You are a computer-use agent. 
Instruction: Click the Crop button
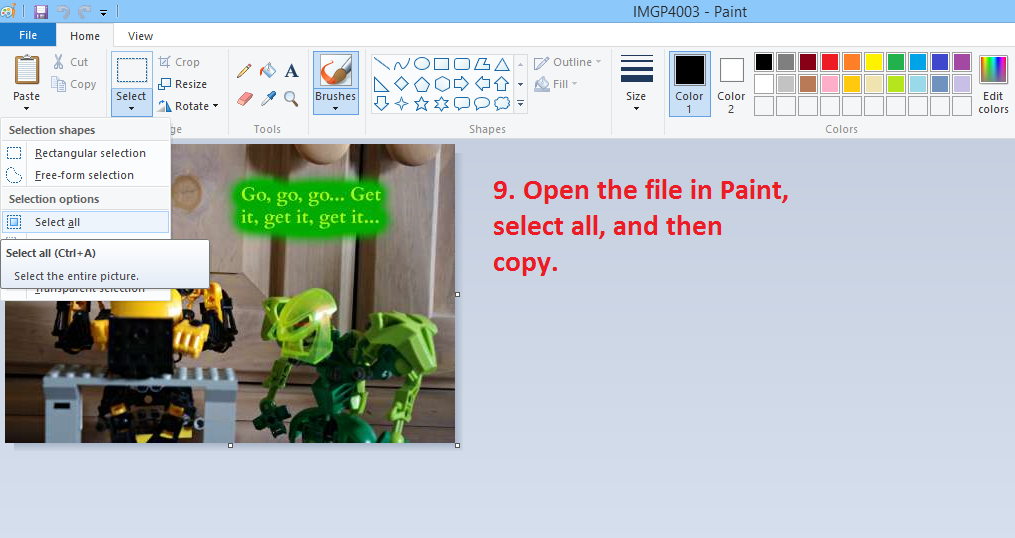(x=179, y=62)
